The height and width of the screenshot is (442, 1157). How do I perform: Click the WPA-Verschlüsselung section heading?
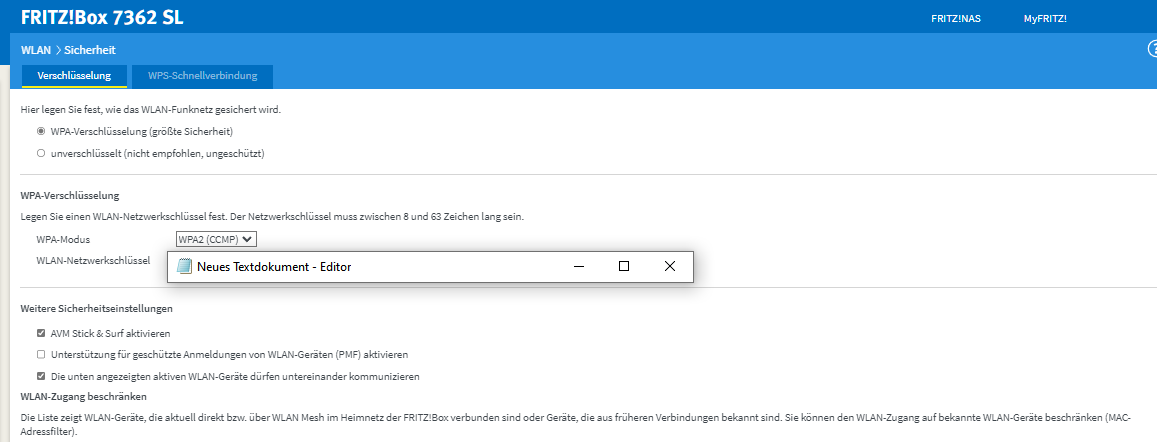pos(70,196)
